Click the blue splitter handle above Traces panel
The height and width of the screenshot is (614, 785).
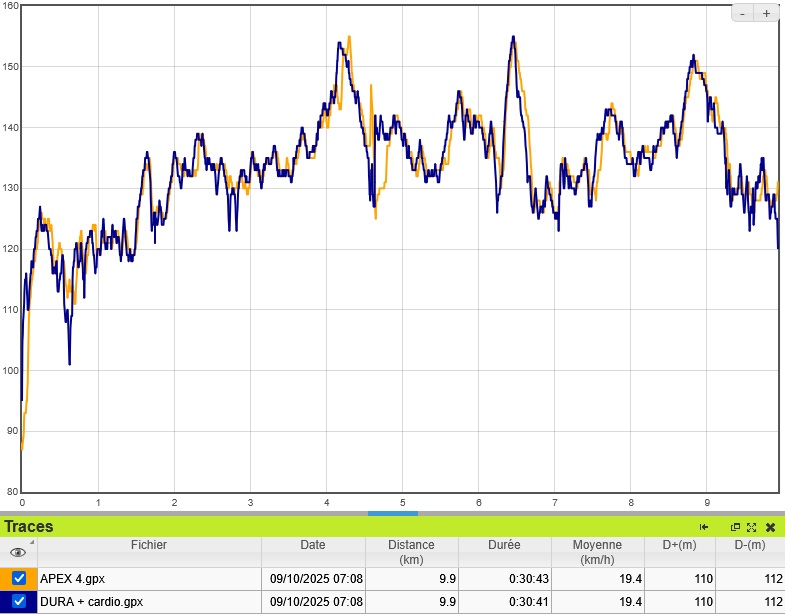(392, 513)
